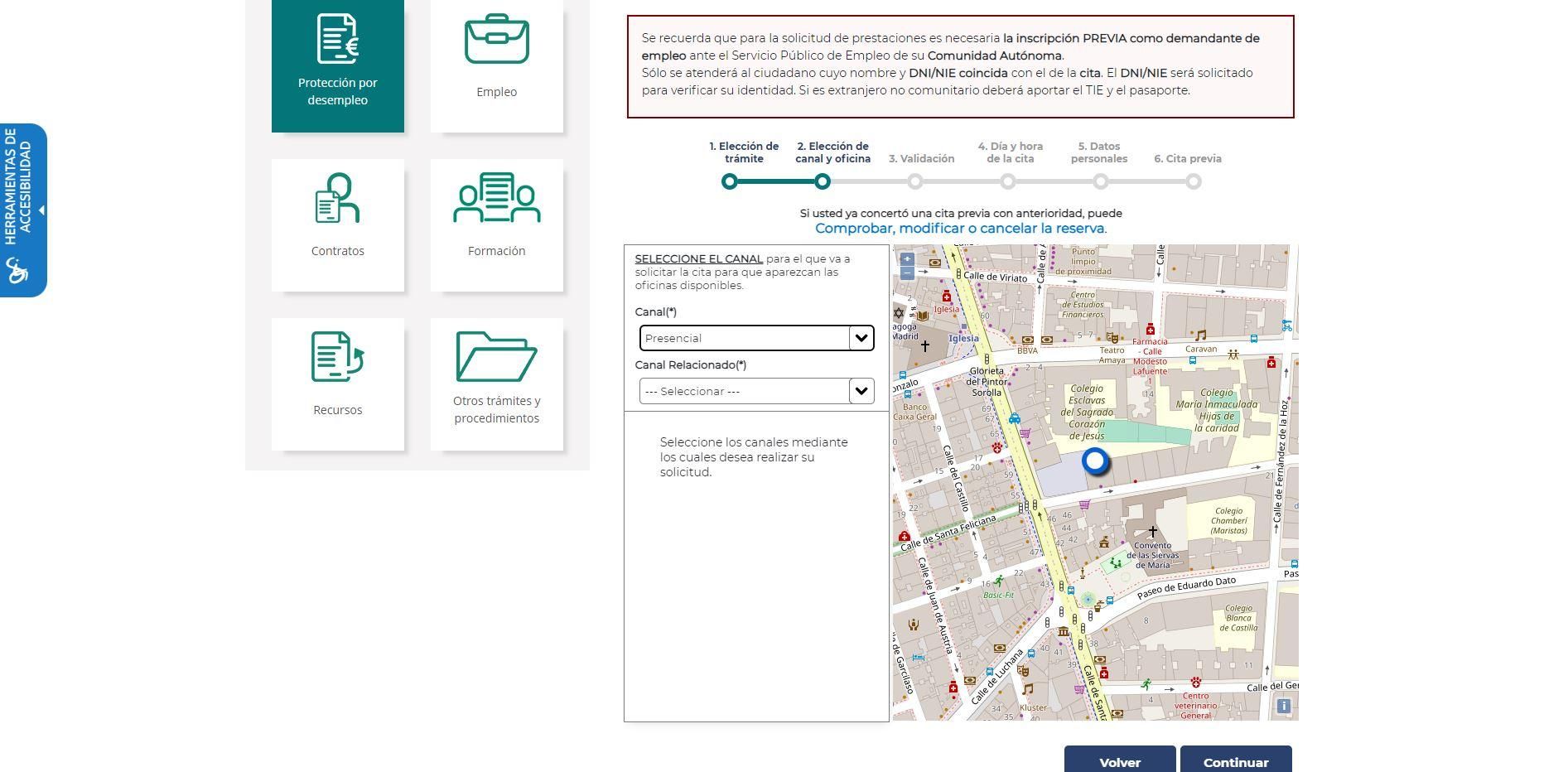Go to step 1 Elección de trámite
This screenshot has height=772, width=1568.
point(729,181)
